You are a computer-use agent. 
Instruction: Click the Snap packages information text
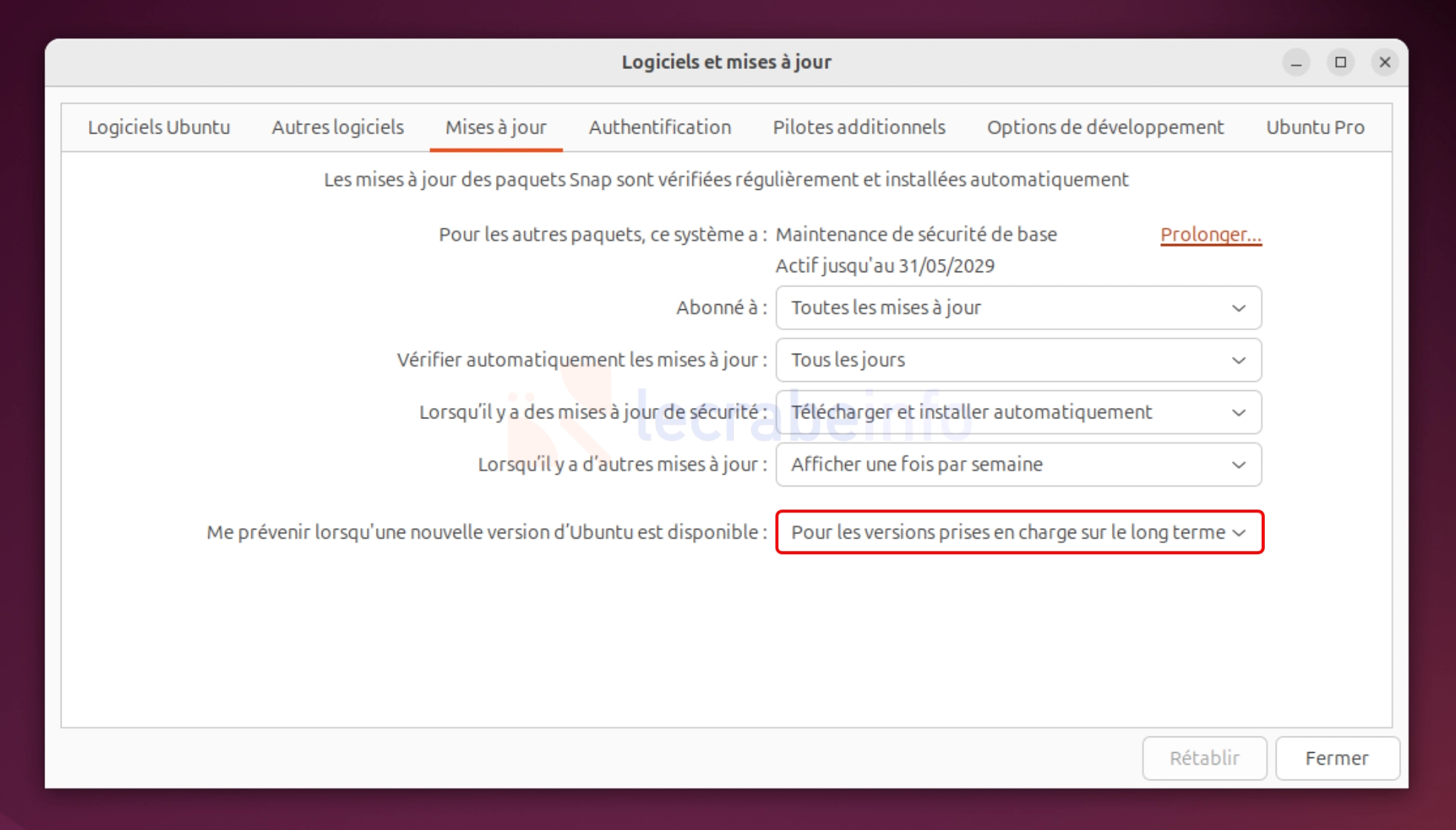pyautogui.click(x=727, y=180)
